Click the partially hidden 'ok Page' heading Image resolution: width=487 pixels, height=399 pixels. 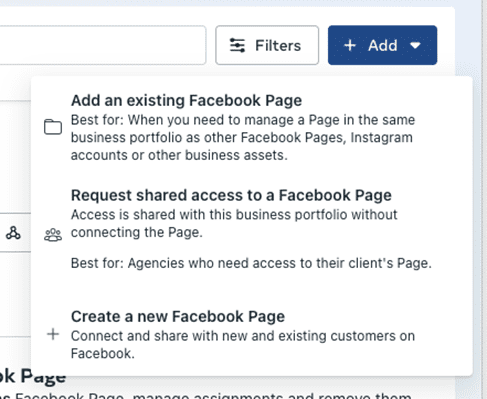[x=33, y=377]
